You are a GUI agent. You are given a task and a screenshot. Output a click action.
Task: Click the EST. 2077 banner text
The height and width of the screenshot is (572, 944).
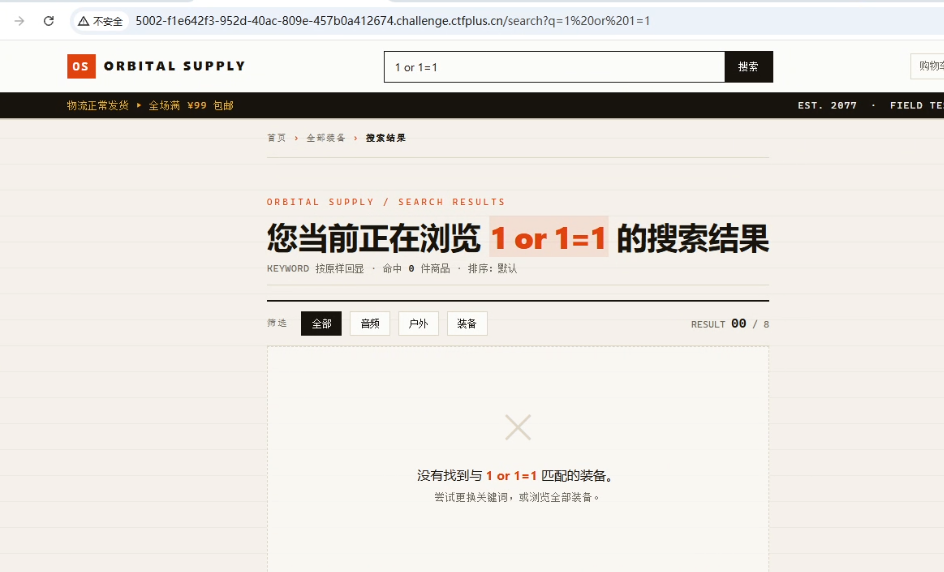pos(827,105)
